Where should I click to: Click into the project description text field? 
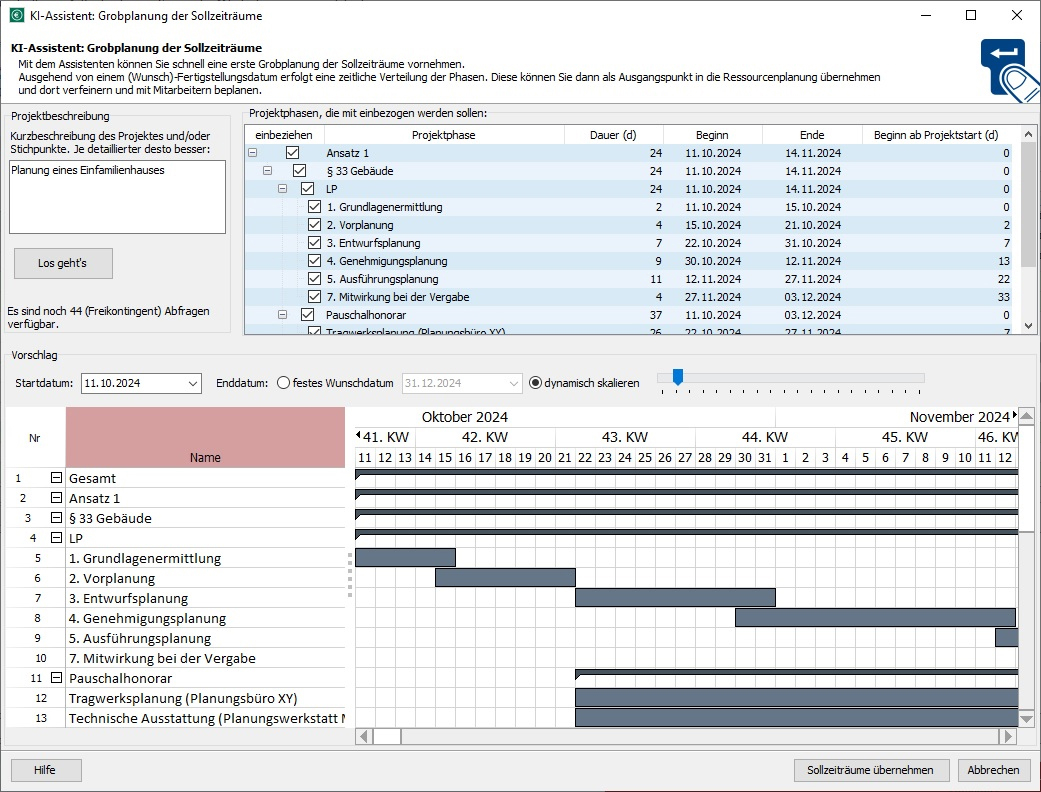click(x=116, y=196)
